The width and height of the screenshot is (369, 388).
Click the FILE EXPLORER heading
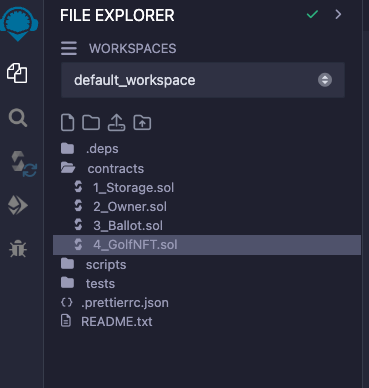[x=117, y=15]
